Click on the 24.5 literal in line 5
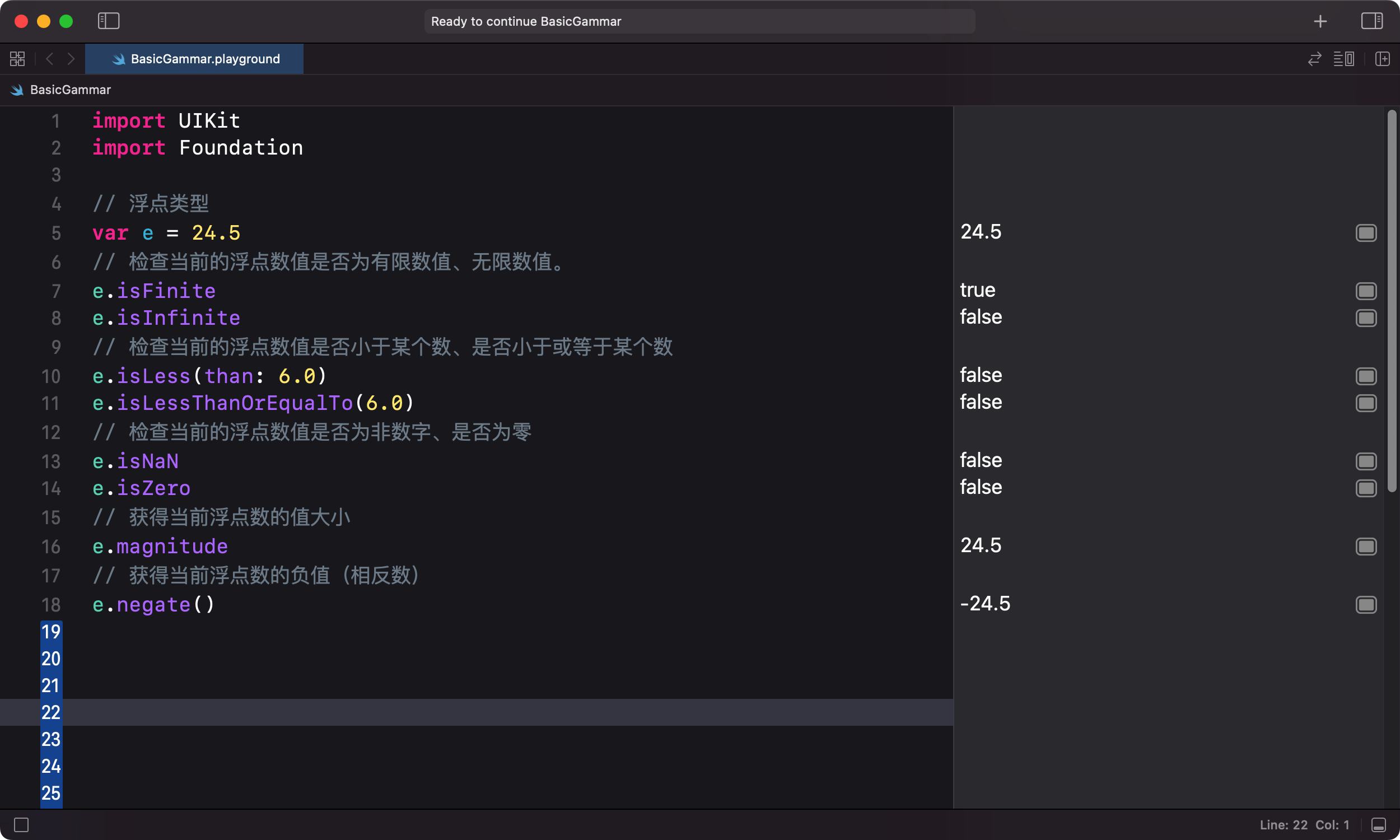Image resolution: width=1400 pixels, height=840 pixels. pos(216,233)
